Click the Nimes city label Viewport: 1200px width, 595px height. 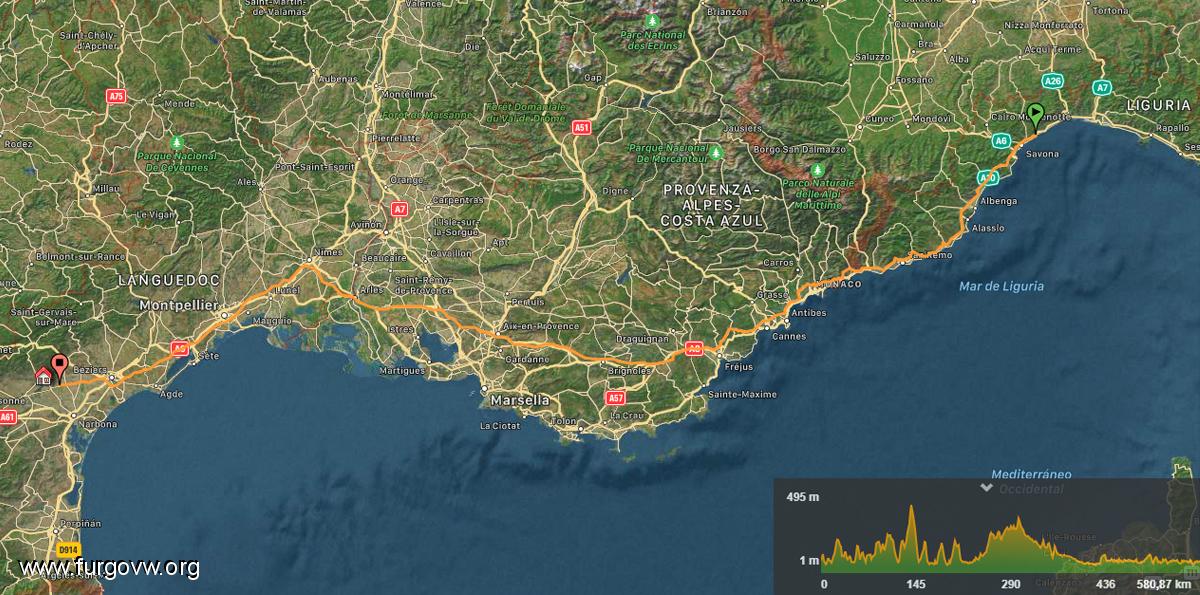pos(328,252)
